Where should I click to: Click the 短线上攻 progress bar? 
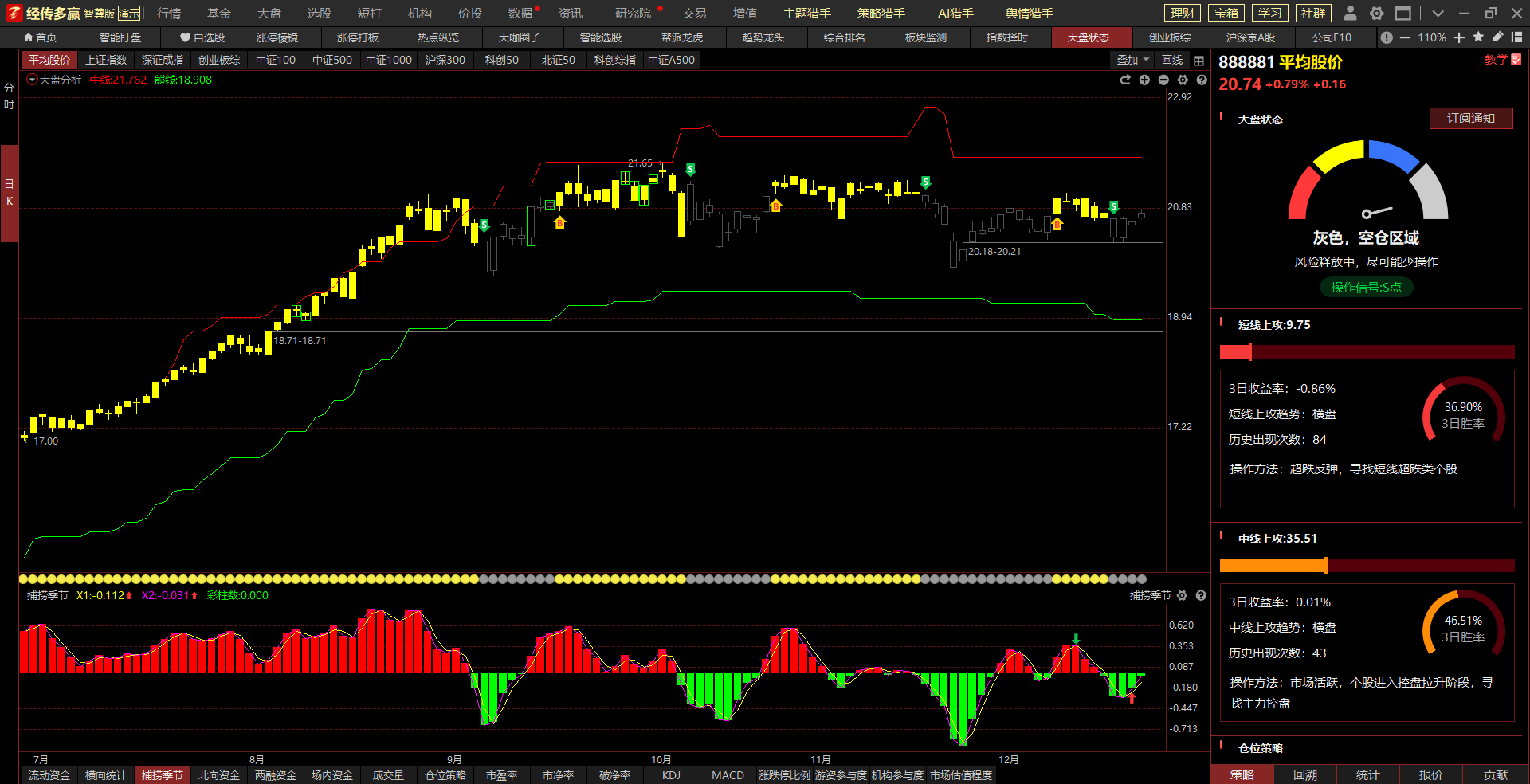click(x=1367, y=352)
